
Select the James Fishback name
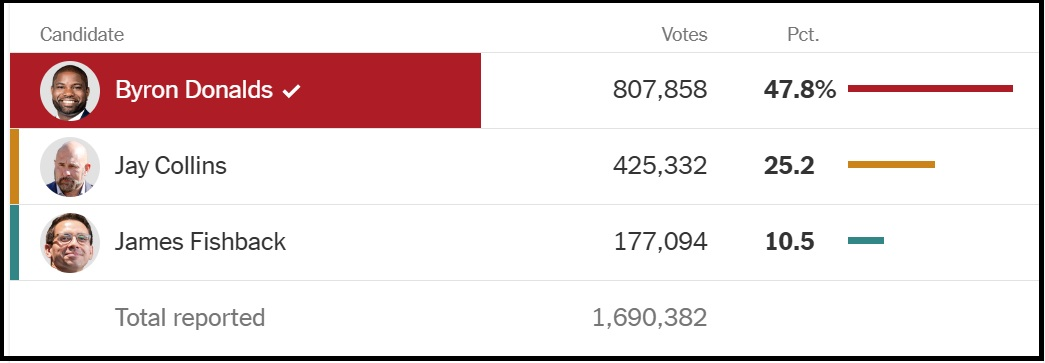200,241
